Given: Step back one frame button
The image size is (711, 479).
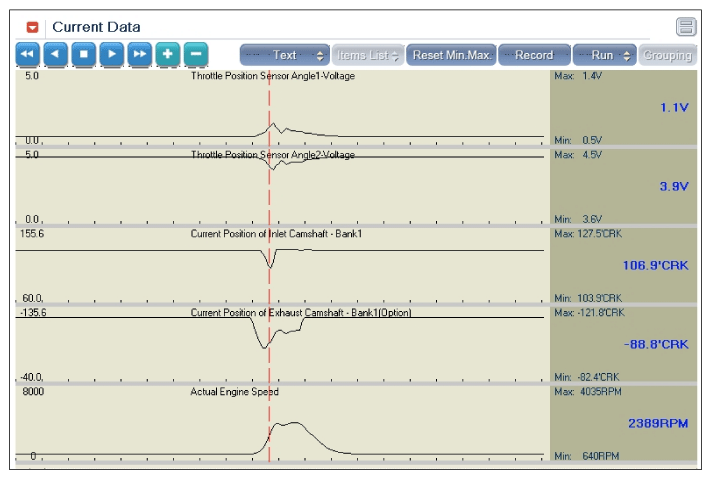Looking at the screenshot, I should click(x=55, y=54).
